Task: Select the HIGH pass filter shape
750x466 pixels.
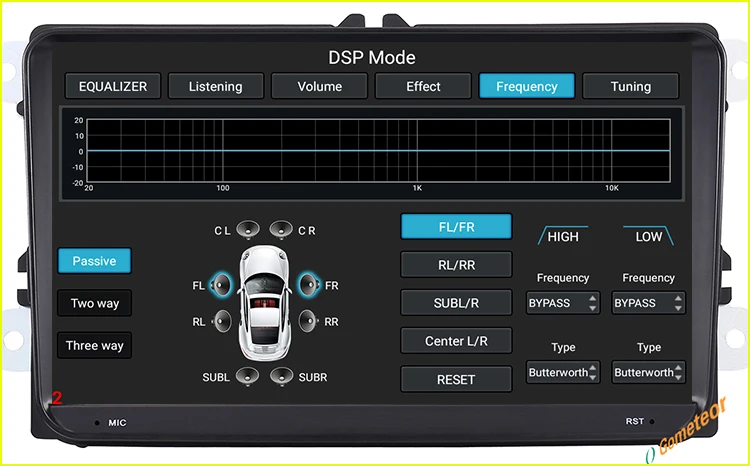Action: [x=563, y=236]
